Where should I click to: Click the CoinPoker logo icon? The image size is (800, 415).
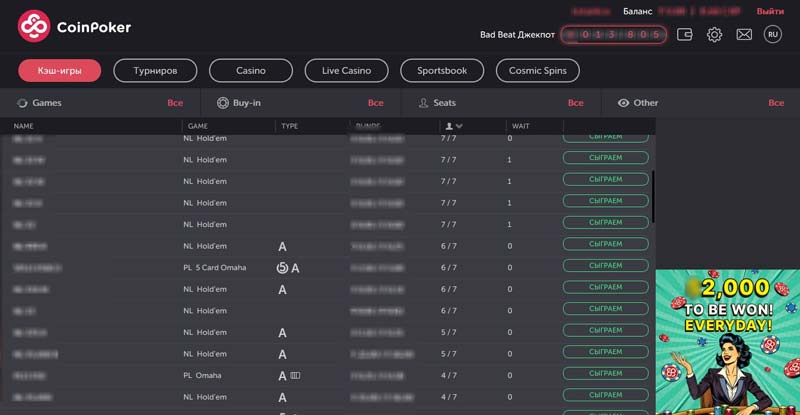34,26
